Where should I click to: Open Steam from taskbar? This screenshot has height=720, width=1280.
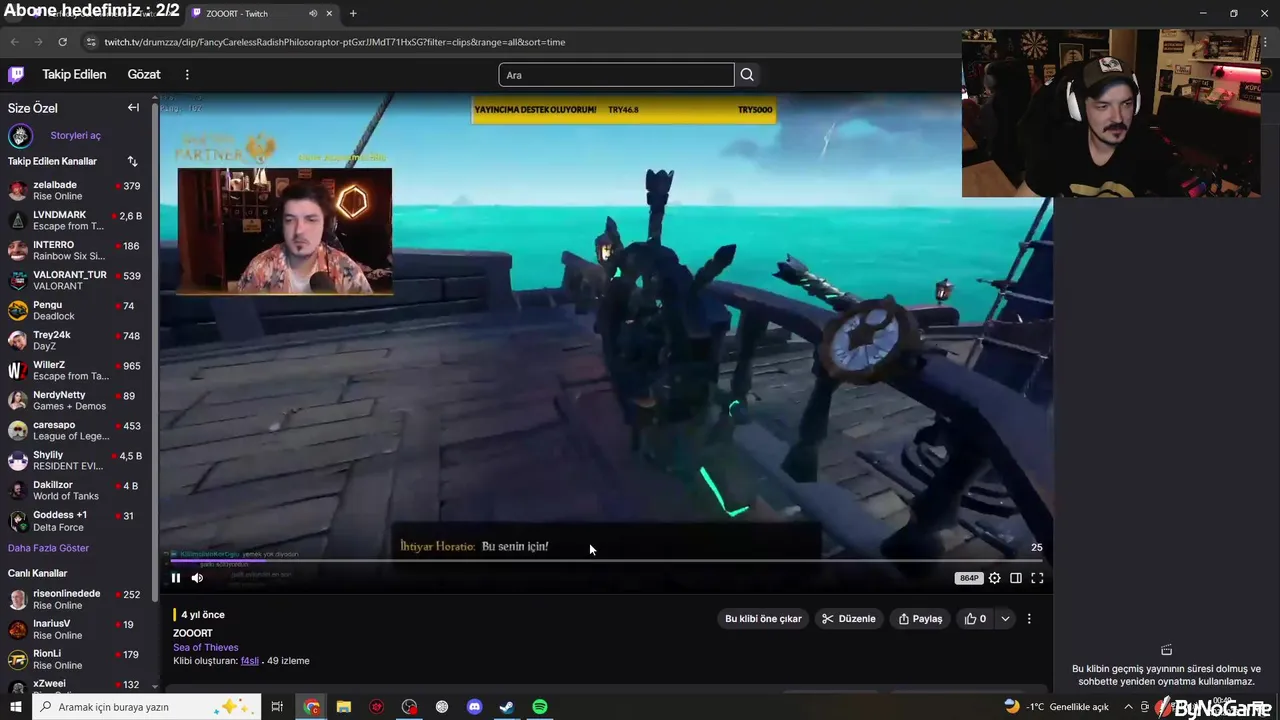point(507,707)
